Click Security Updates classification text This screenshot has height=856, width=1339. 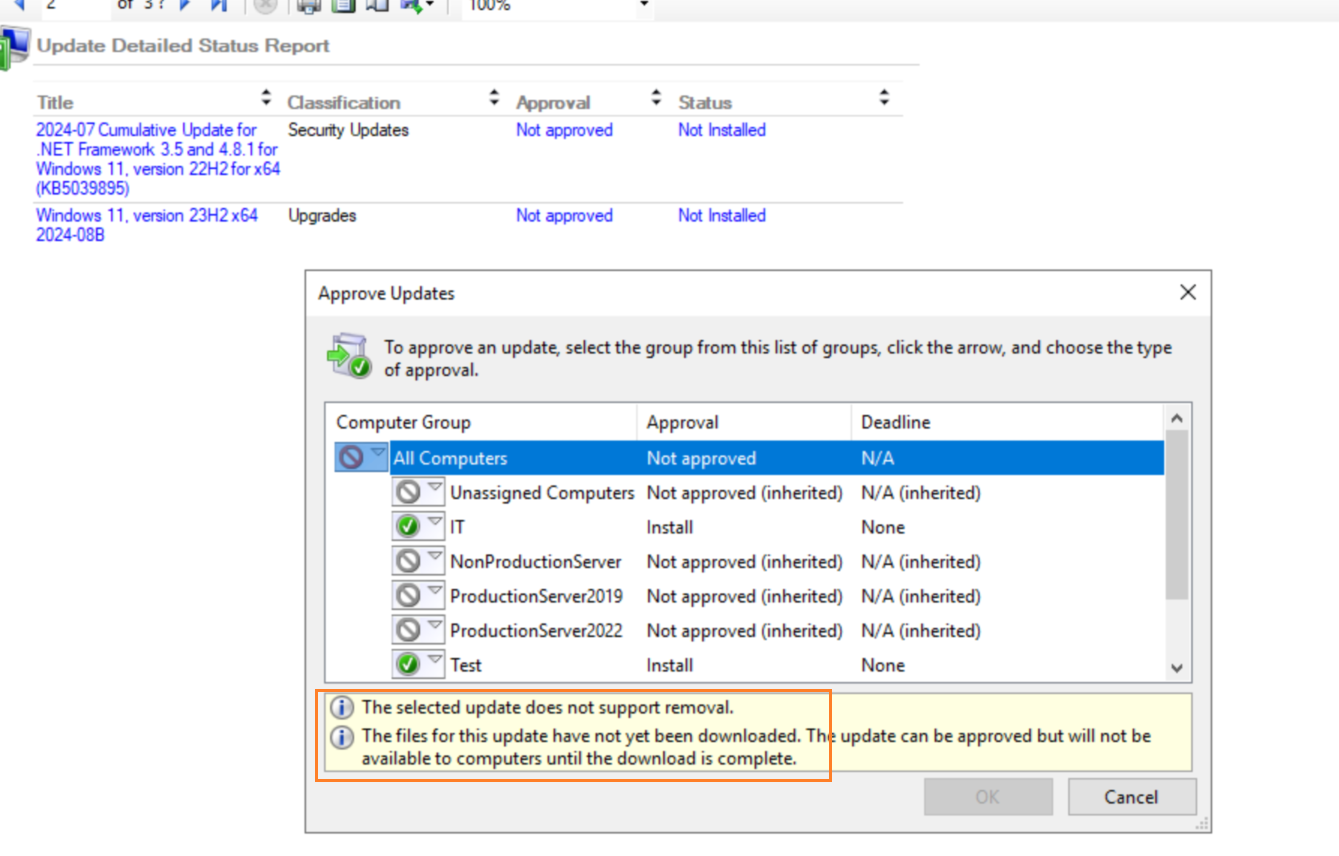pos(348,130)
